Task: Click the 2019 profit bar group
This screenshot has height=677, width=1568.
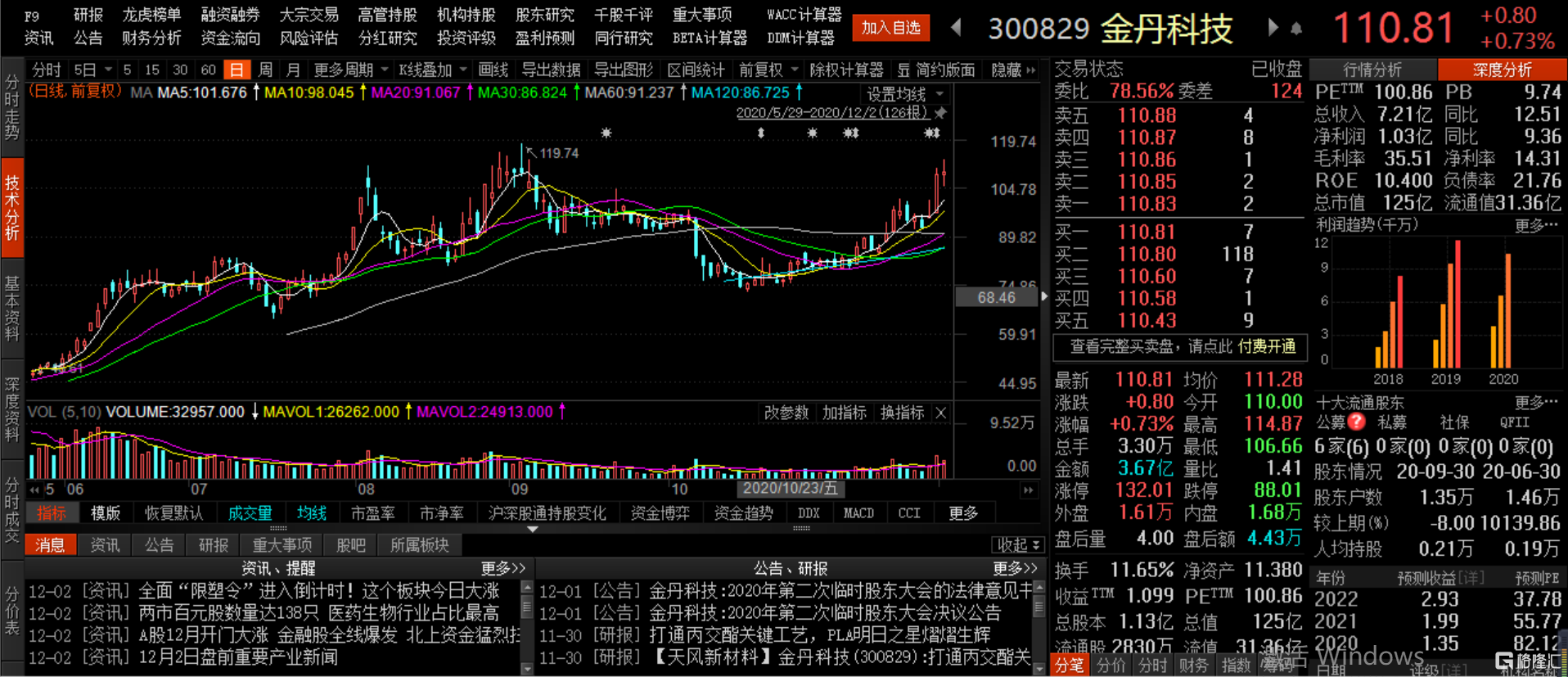Action: coord(1446,305)
